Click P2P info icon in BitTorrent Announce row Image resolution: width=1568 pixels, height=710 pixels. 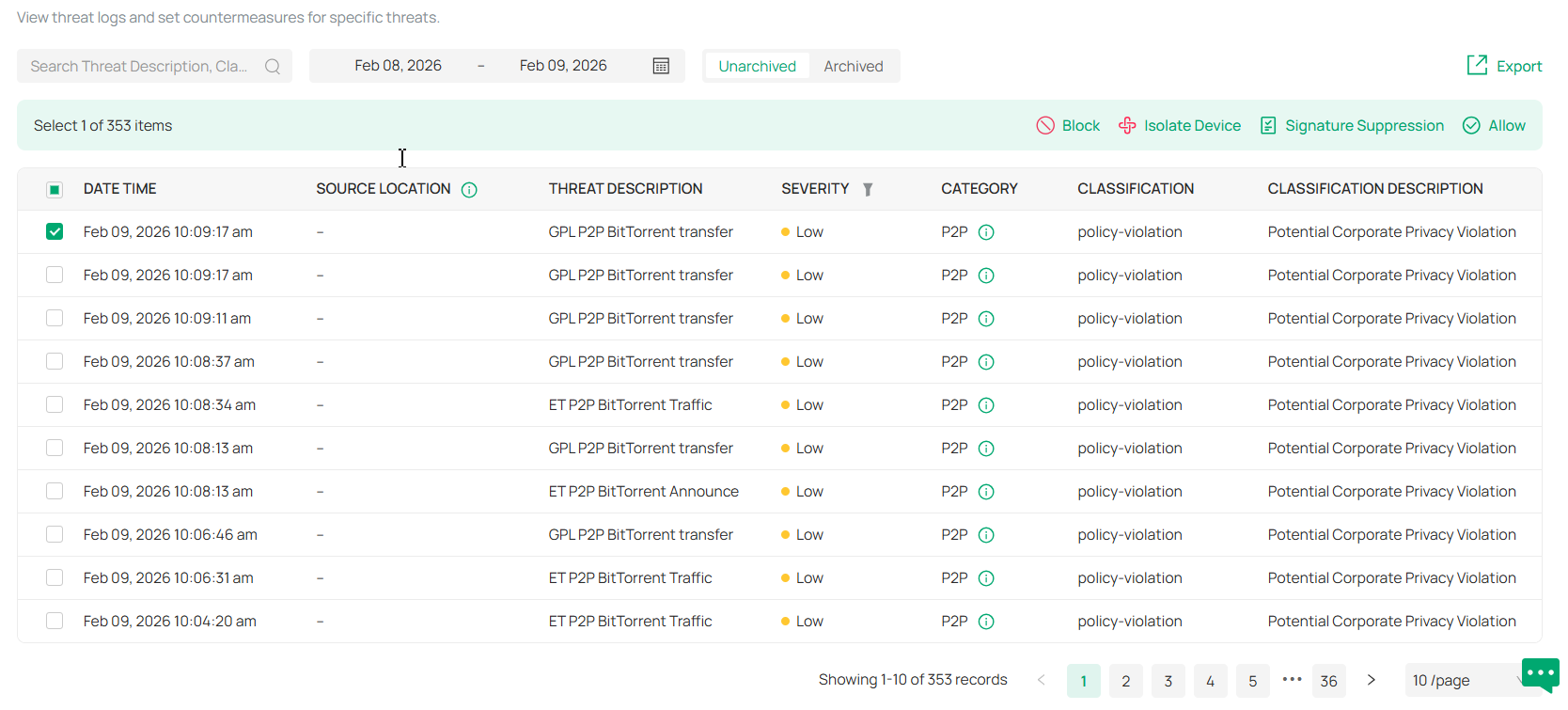(x=986, y=492)
